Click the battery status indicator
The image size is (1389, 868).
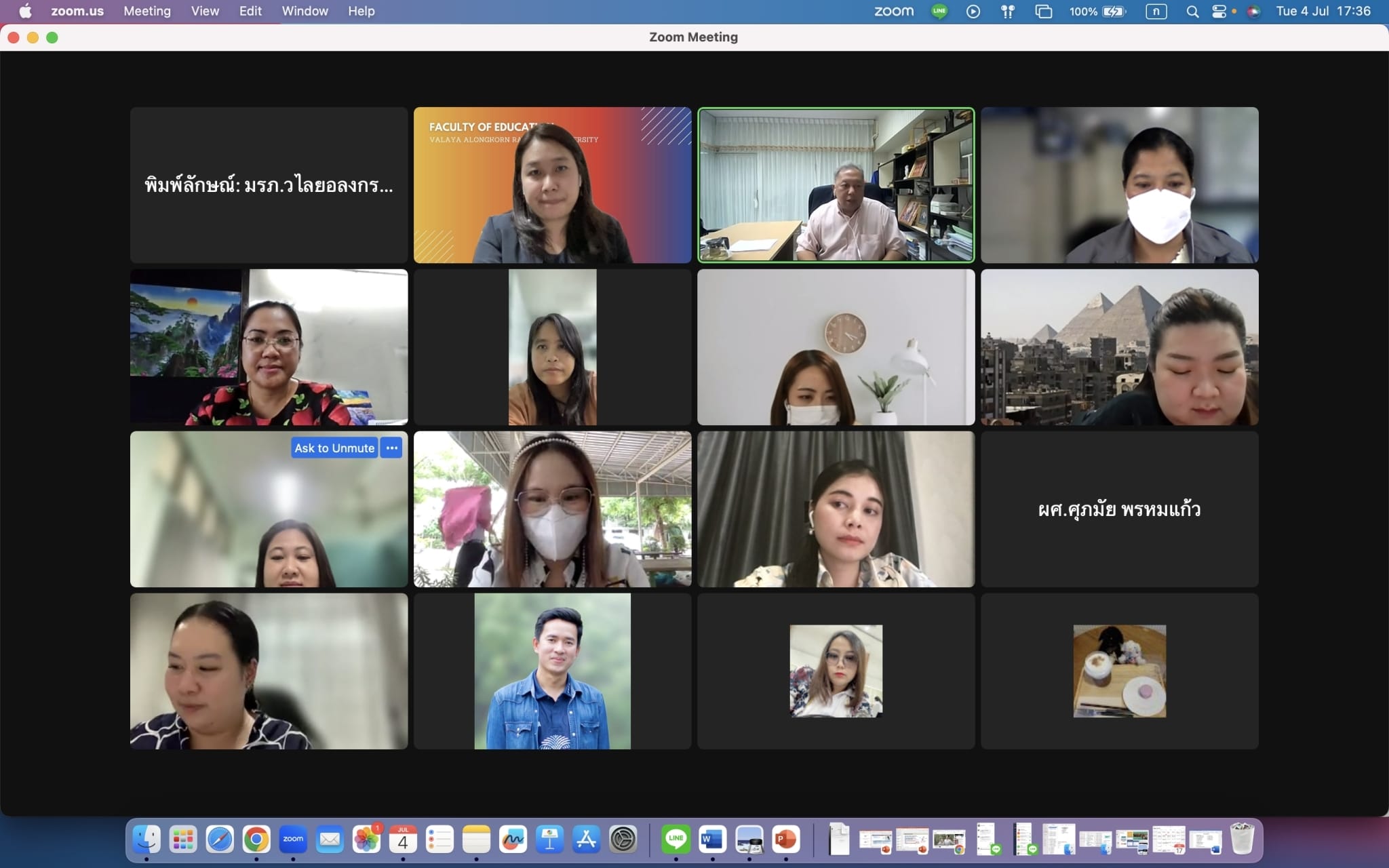click(x=1114, y=11)
